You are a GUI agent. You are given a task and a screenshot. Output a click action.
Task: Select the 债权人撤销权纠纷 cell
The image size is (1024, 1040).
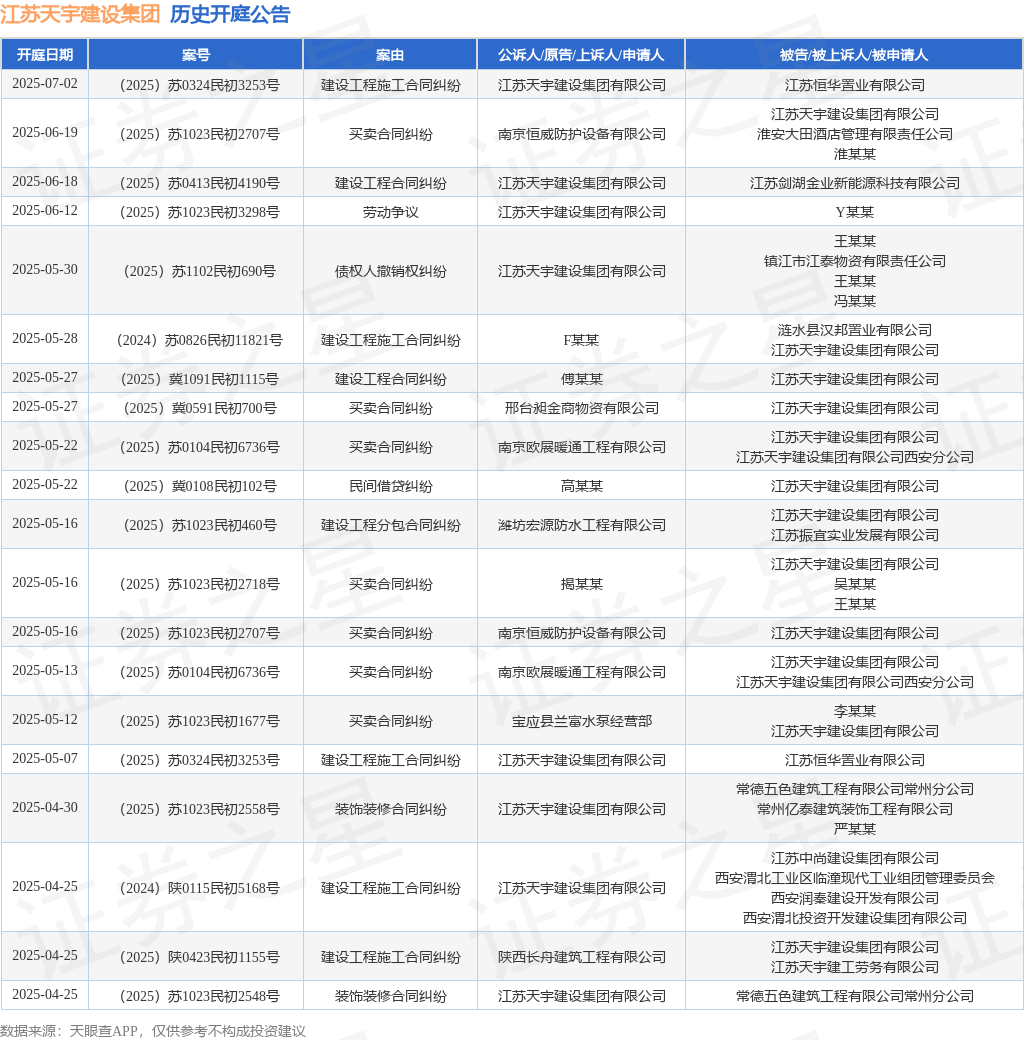coord(391,271)
